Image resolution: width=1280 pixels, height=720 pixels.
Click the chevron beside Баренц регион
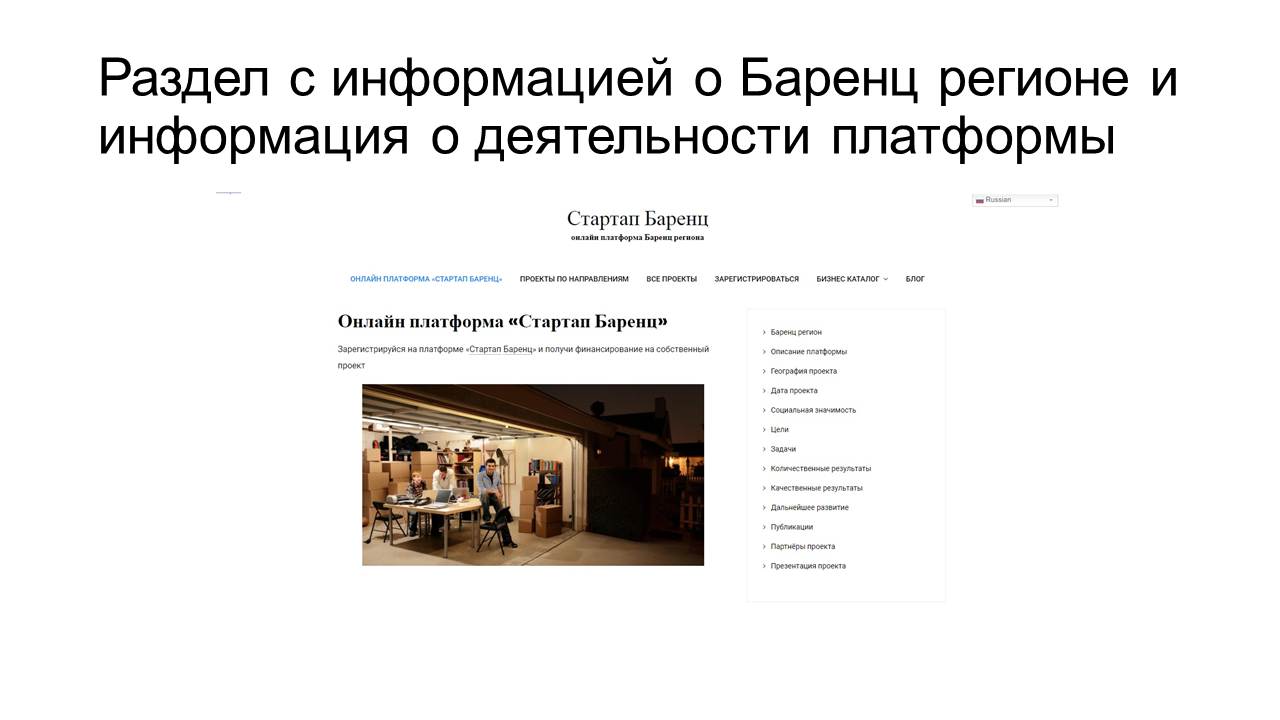click(x=764, y=332)
